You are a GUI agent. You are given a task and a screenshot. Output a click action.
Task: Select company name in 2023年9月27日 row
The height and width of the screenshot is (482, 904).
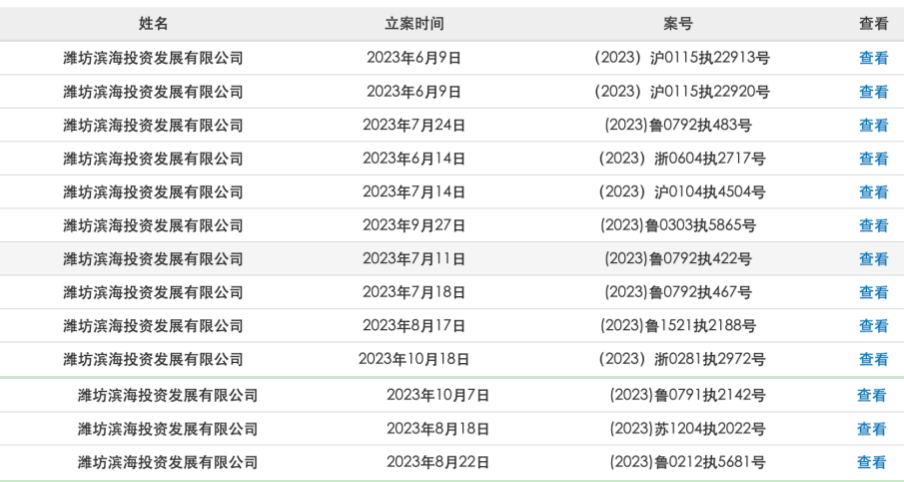[153, 225]
